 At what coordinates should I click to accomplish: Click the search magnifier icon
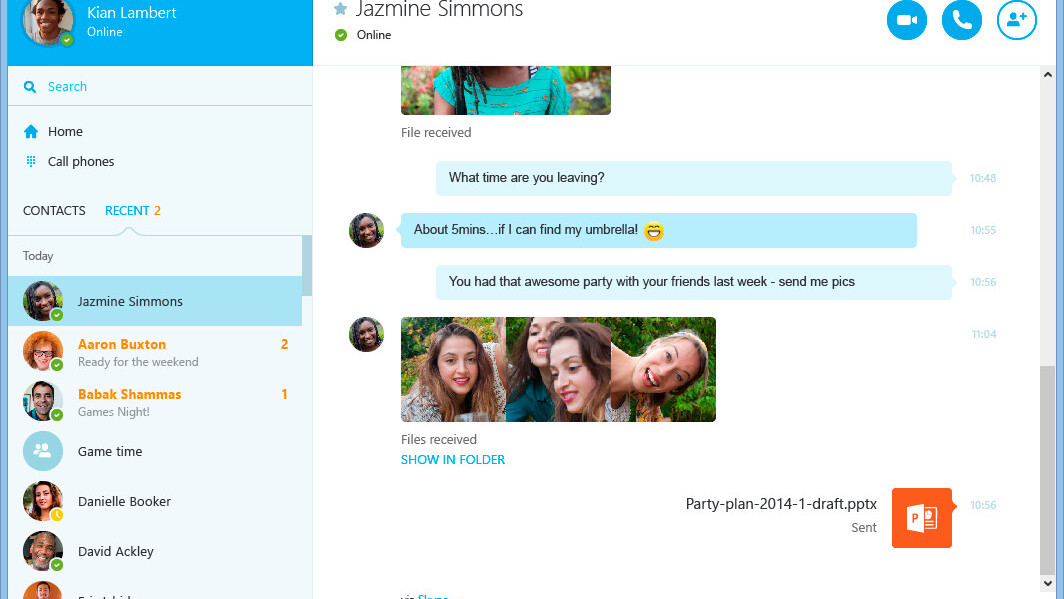tap(31, 87)
